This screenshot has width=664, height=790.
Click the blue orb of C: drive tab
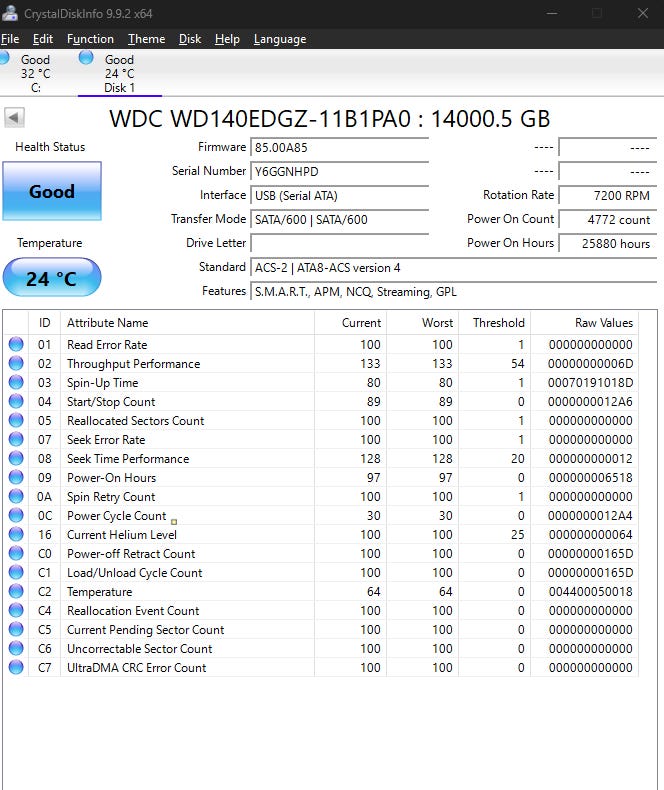pos(4,57)
